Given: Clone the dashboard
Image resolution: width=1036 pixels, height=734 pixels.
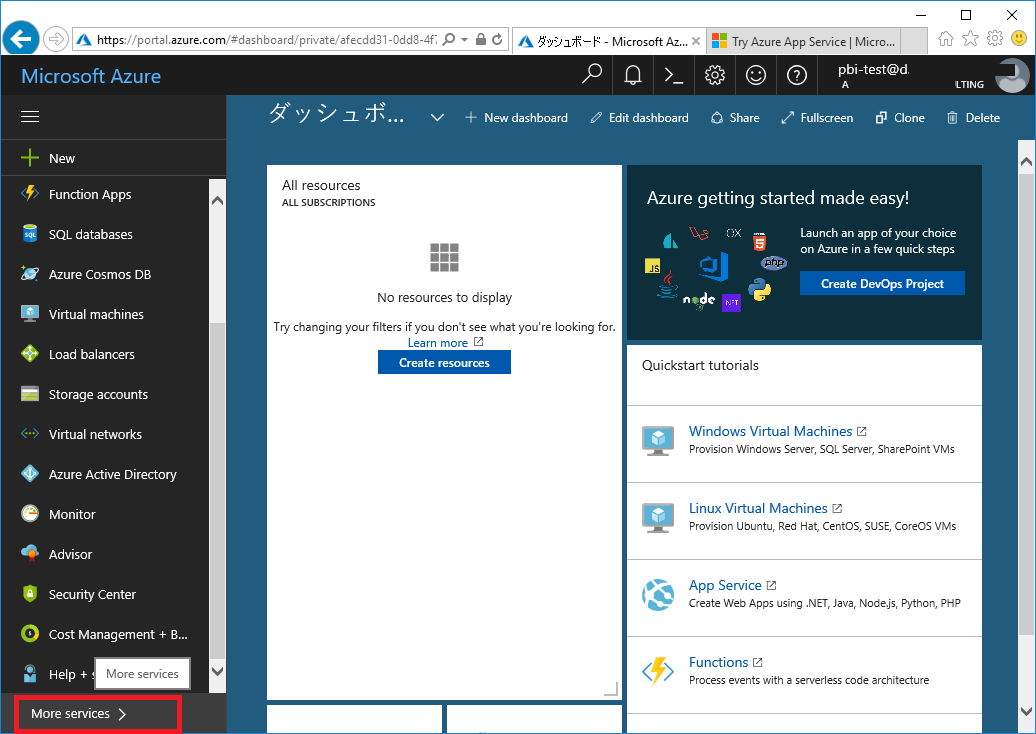Looking at the screenshot, I should click(x=900, y=118).
